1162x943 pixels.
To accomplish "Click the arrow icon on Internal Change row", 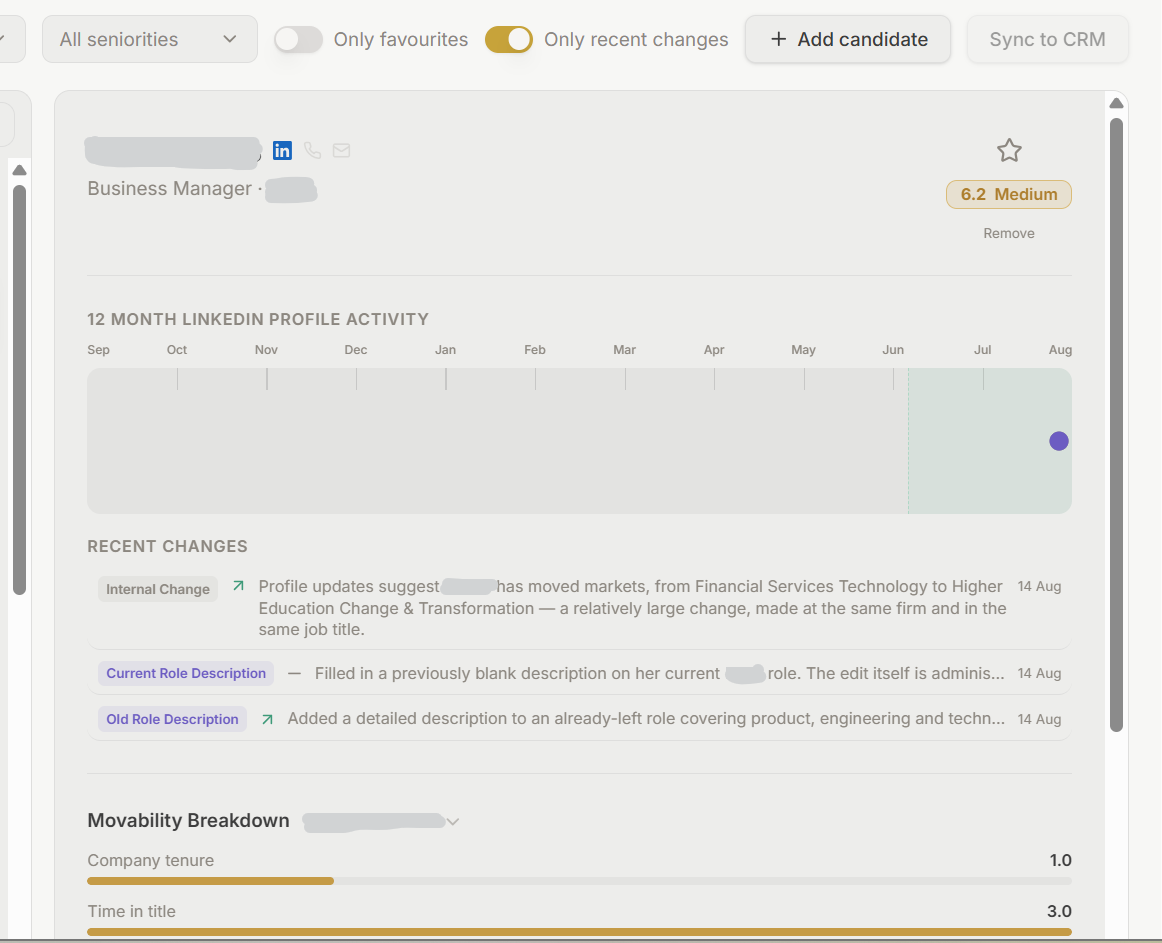I will pyautogui.click(x=238, y=586).
